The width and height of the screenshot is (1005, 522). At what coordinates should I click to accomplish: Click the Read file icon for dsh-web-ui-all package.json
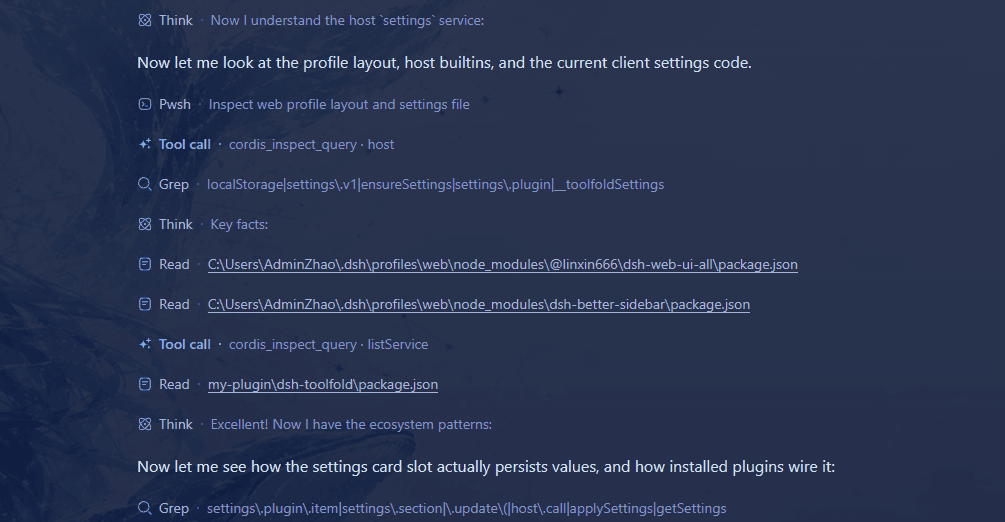145,264
